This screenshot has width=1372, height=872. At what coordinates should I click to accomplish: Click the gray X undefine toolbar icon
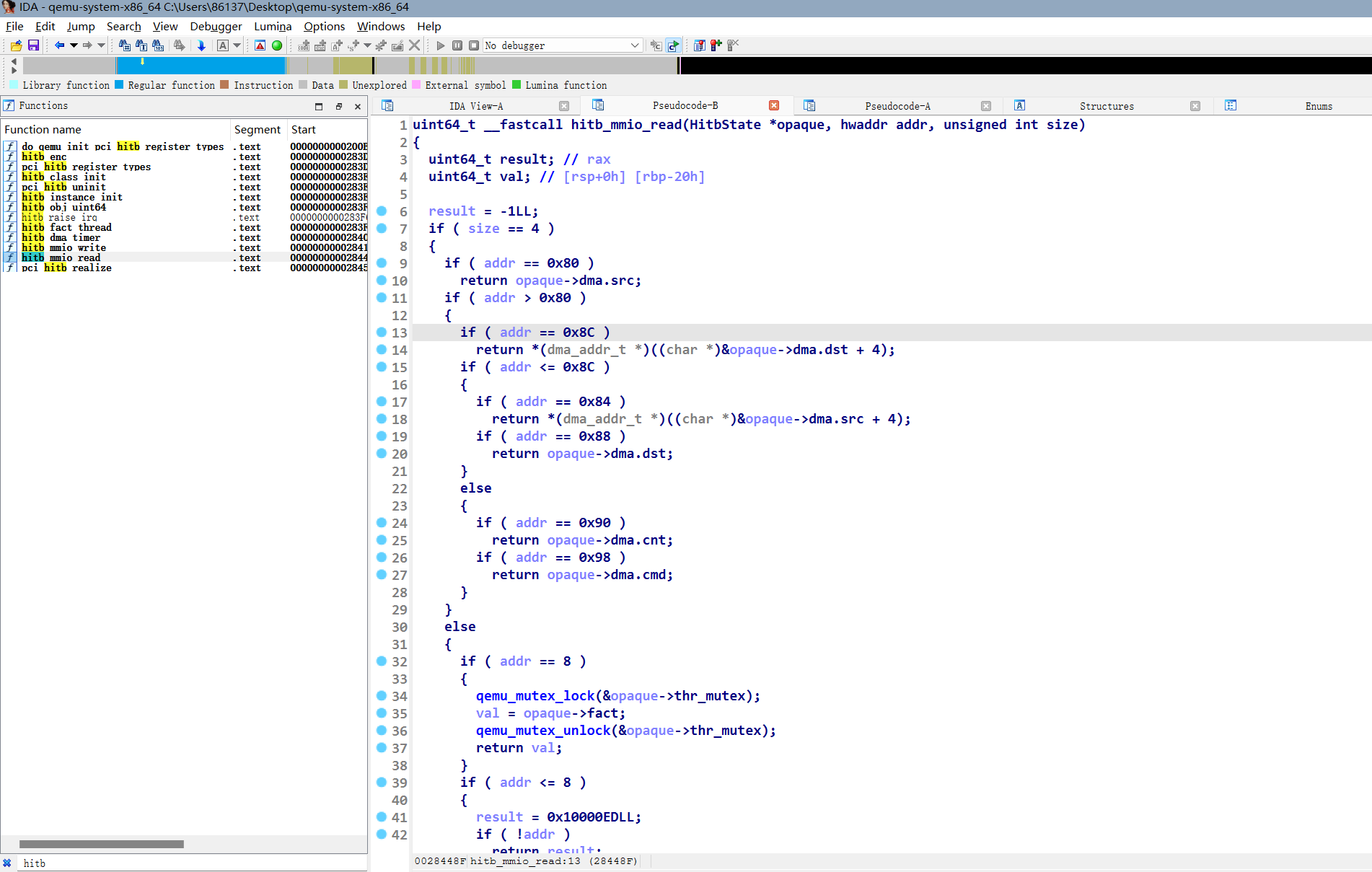[414, 45]
